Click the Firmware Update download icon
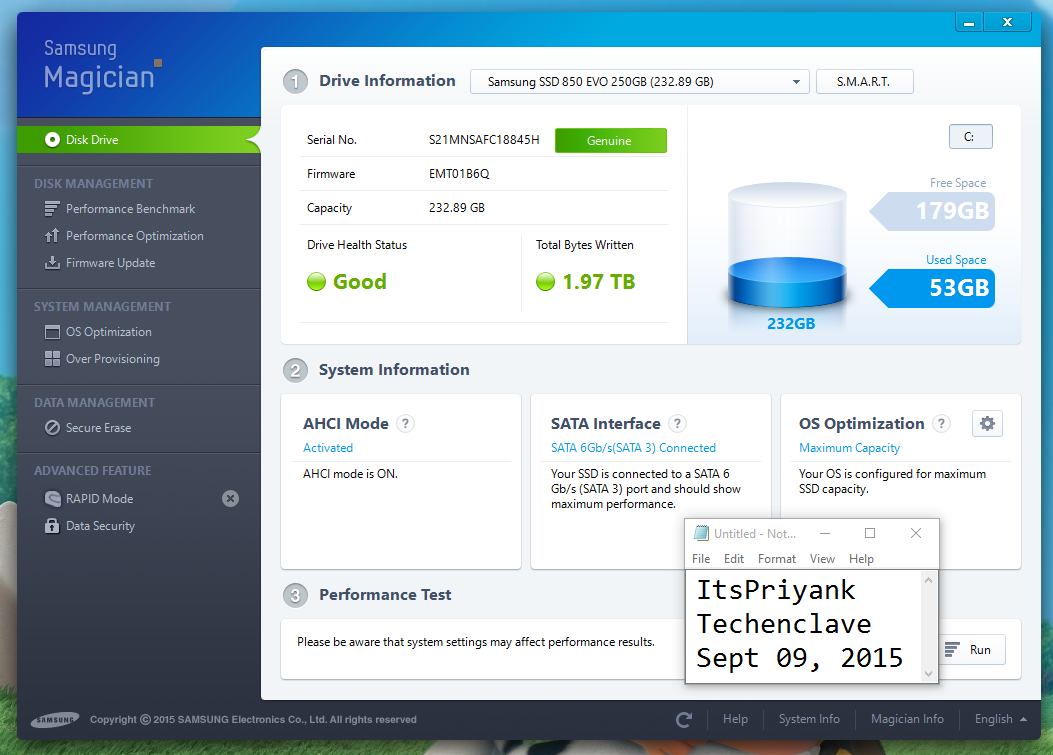 point(52,263)
